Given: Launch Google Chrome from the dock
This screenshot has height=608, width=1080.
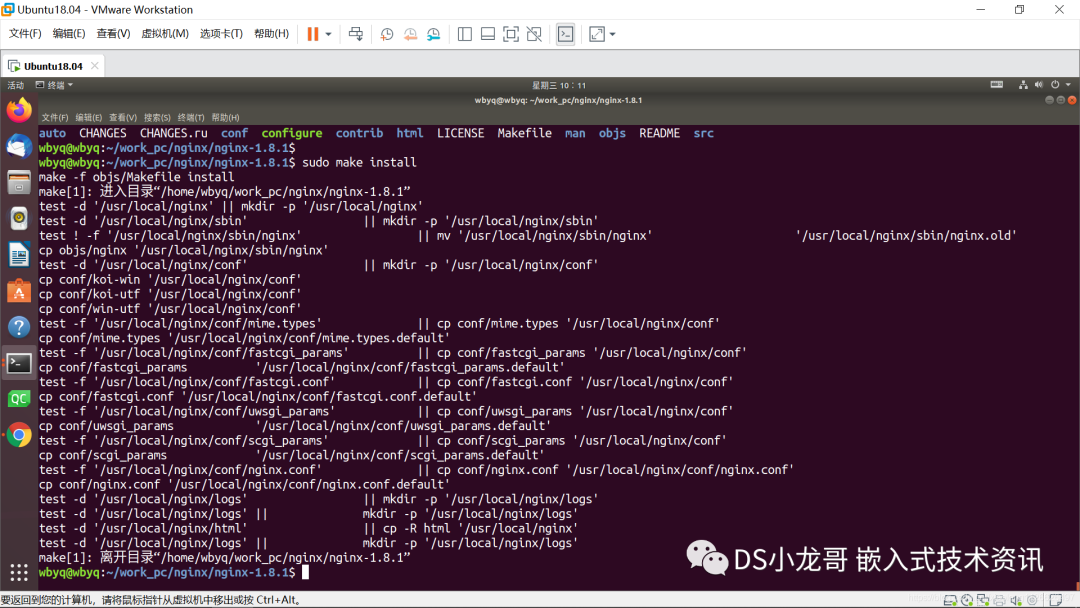Looking at the screenshot, I should 19,434.
